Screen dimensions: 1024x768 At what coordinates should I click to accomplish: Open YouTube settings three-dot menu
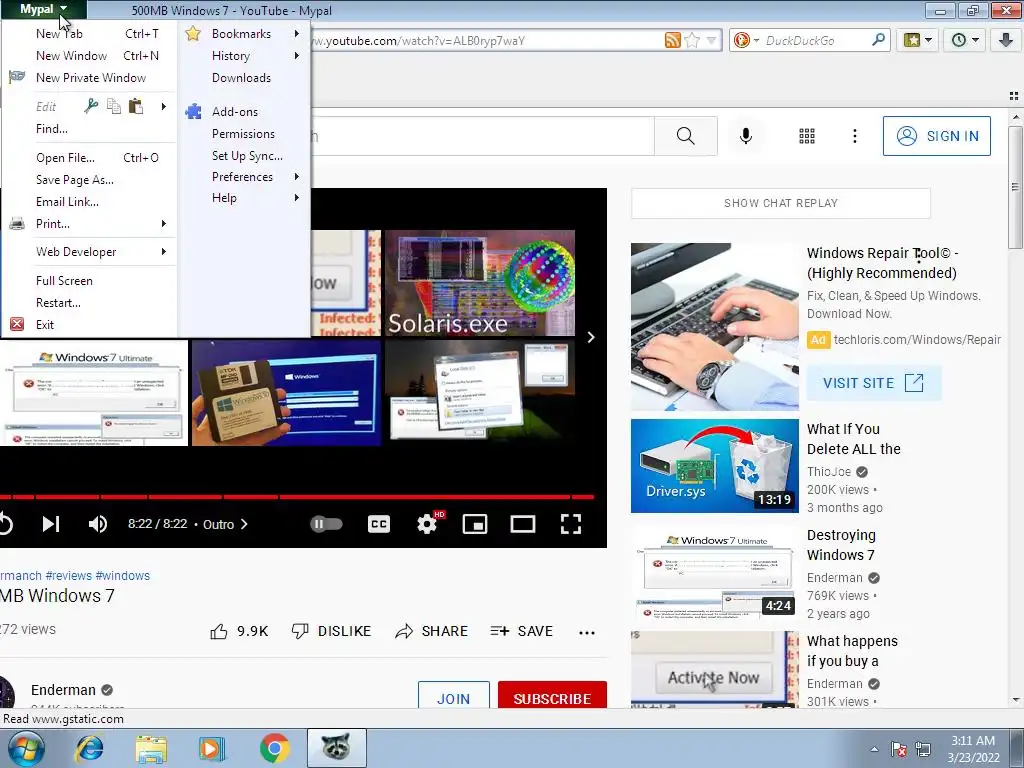[x=855, y=136]
